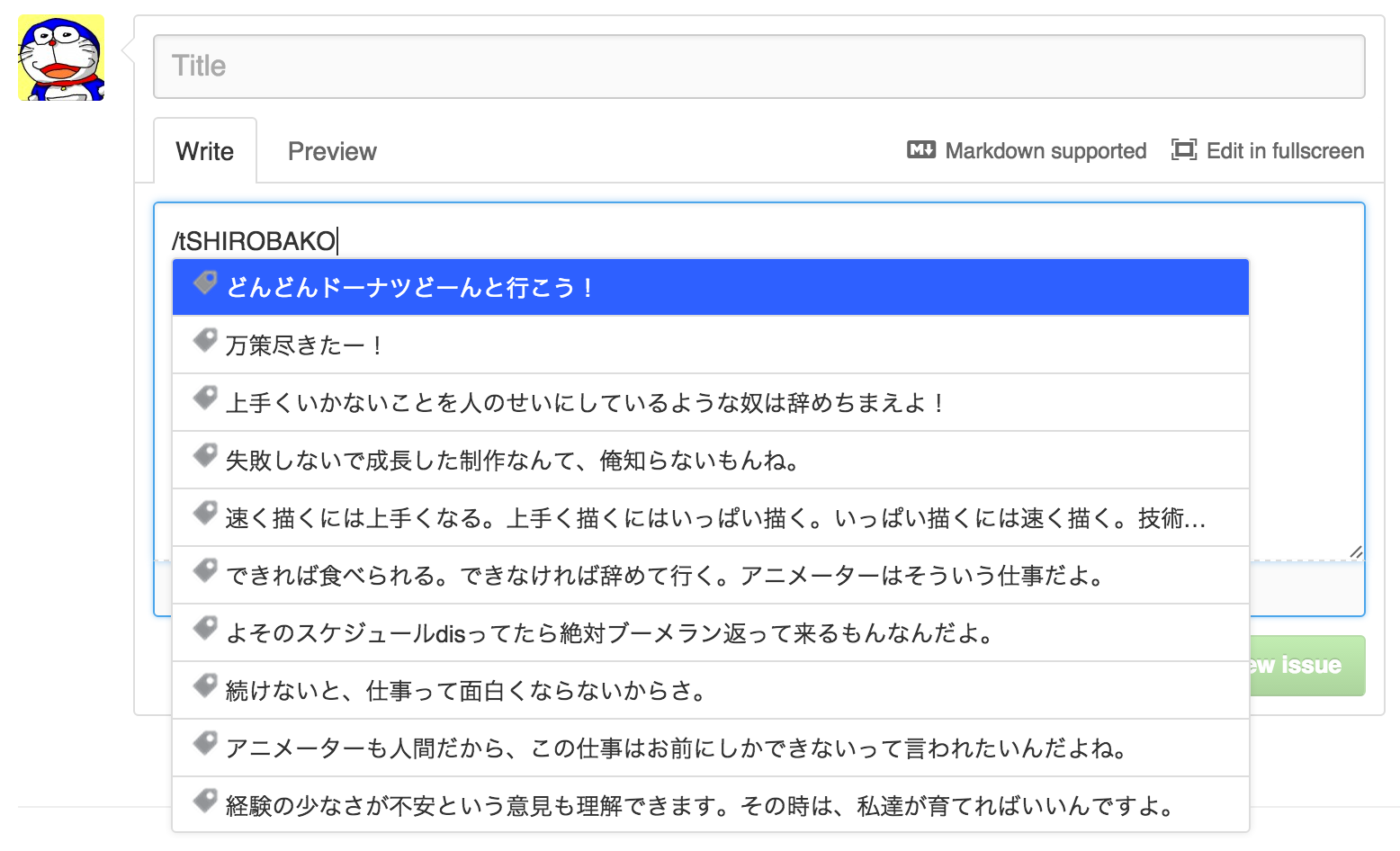Select suggestion starting with アニメーターも人間だから
This screenshot has width=1400, height=851.
711,748
